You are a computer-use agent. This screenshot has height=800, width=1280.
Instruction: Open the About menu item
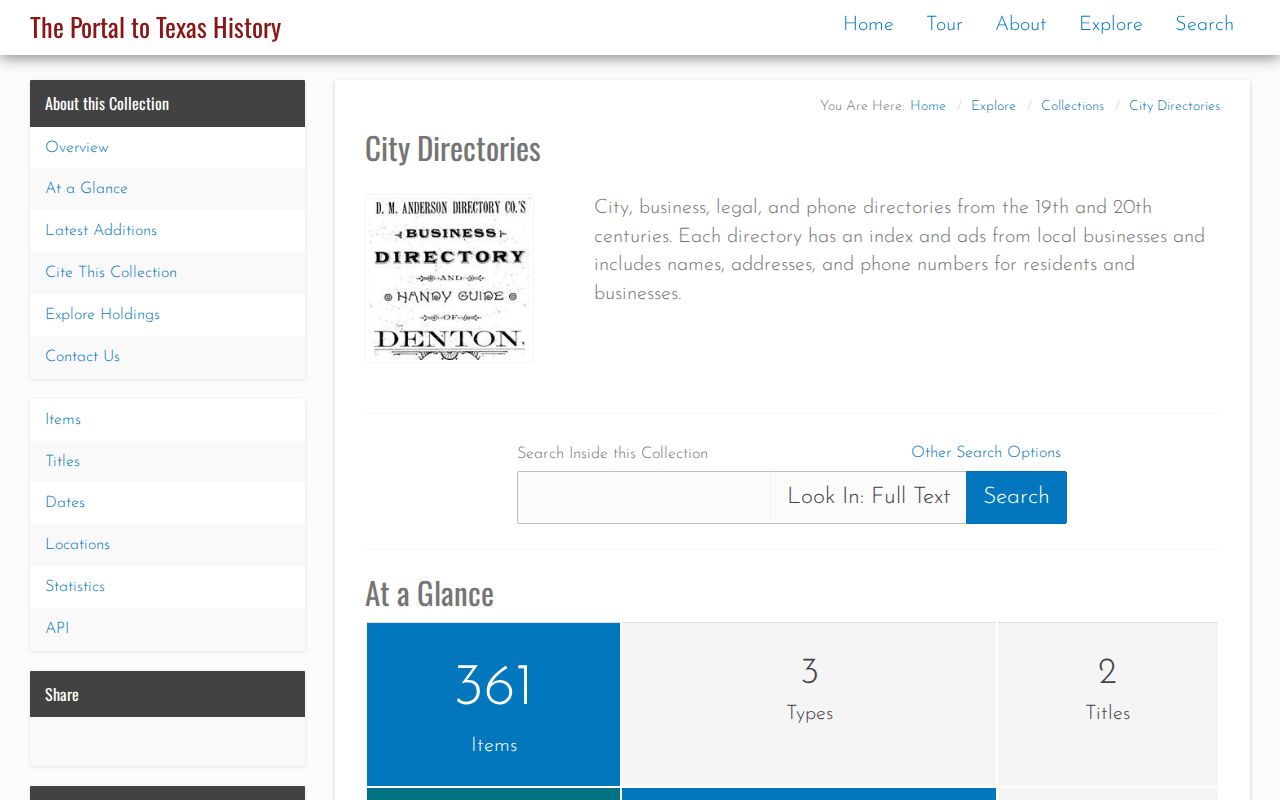tap(1020, 24)
